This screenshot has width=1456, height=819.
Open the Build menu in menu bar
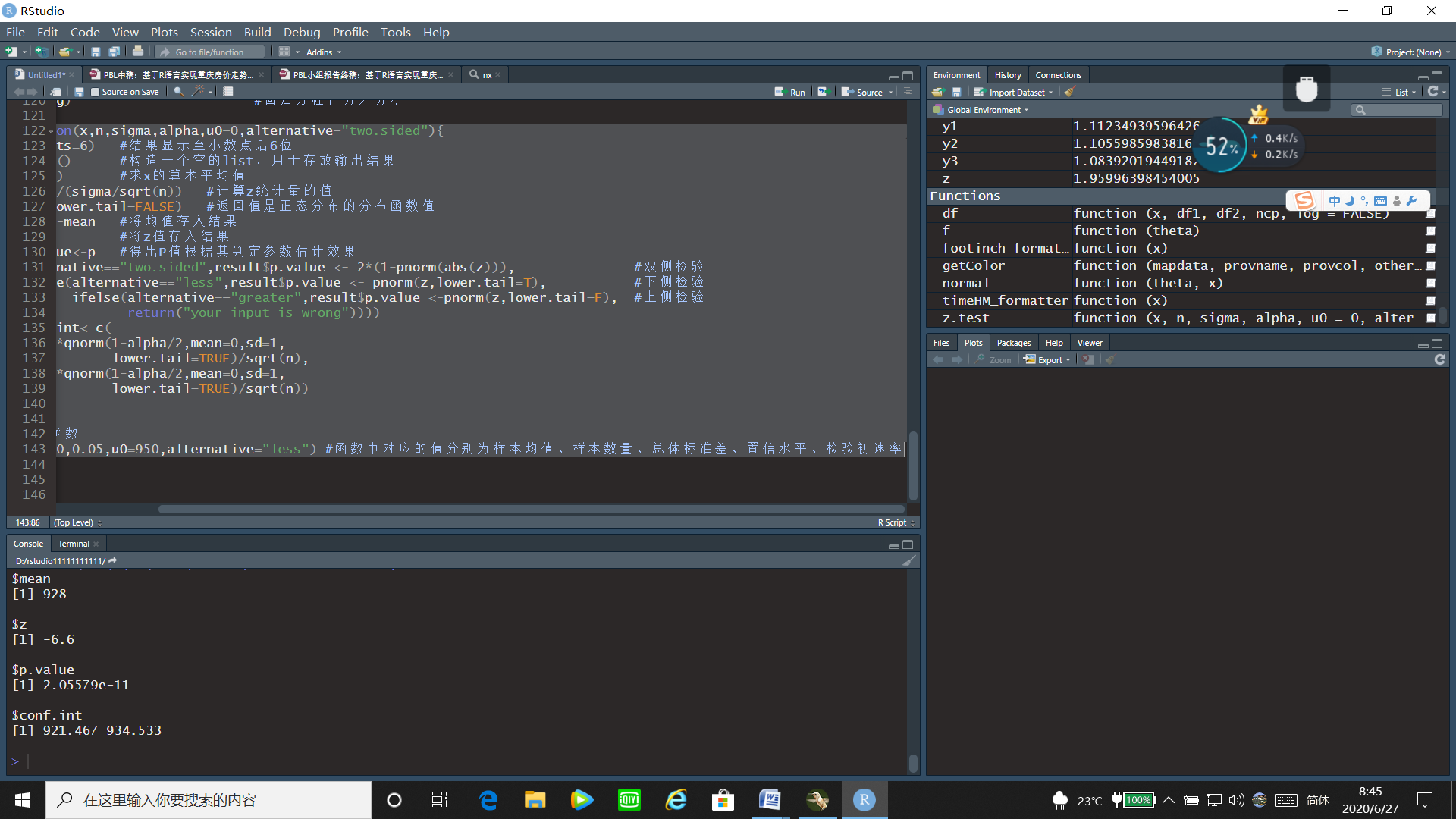(256, 31)
